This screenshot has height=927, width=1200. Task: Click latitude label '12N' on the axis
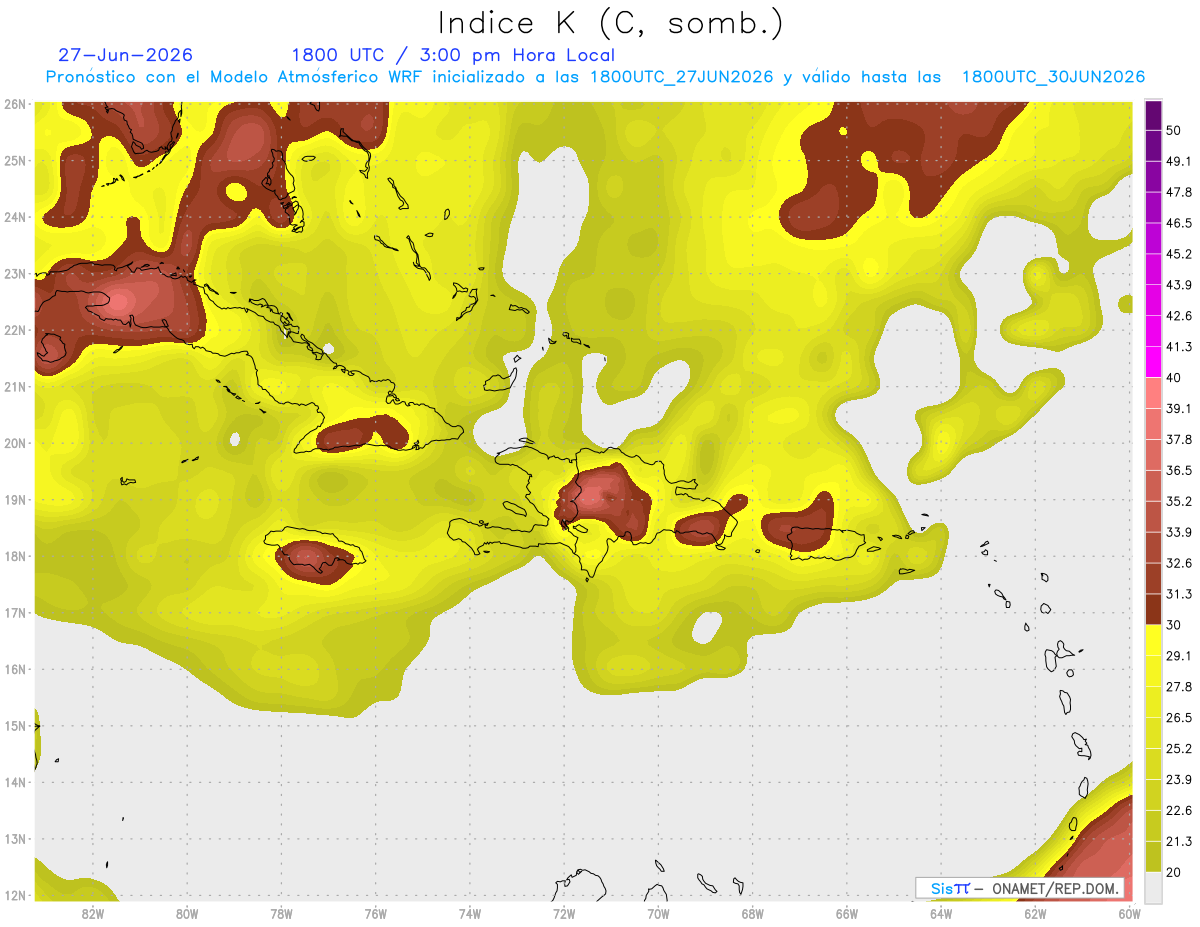tap(15, 895)
